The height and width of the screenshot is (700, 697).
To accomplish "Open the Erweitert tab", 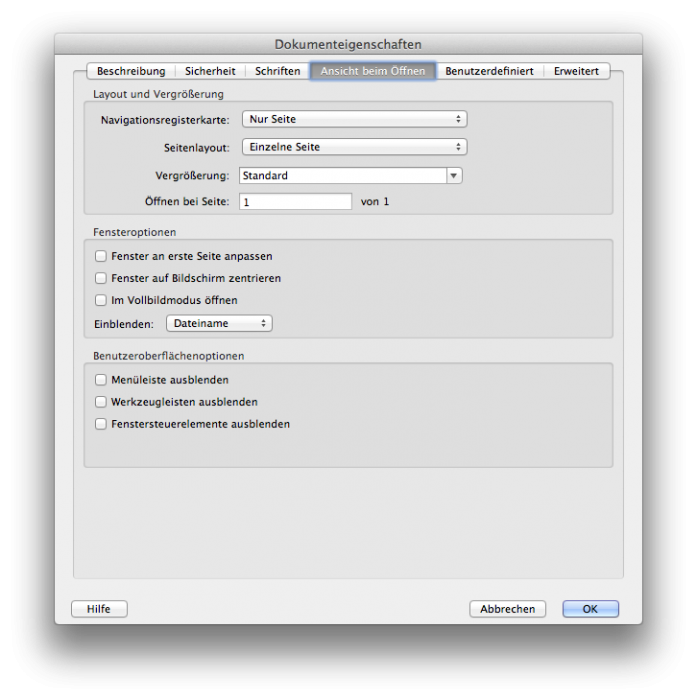I will 576,71.
